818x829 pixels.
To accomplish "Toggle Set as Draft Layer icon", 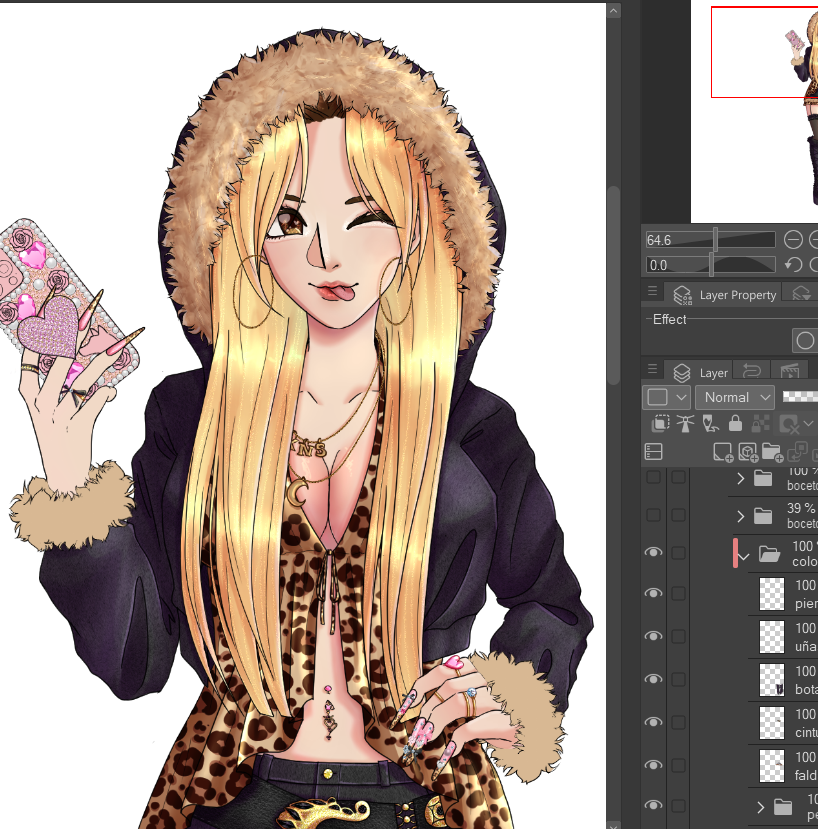I will point(710,424).
